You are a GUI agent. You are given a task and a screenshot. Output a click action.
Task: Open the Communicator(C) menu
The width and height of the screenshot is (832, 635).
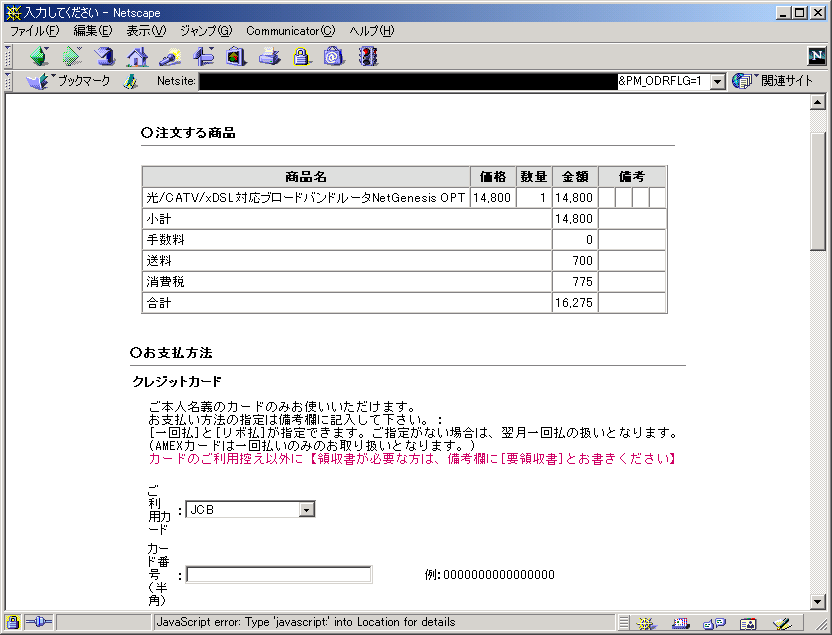coord(290,31)
